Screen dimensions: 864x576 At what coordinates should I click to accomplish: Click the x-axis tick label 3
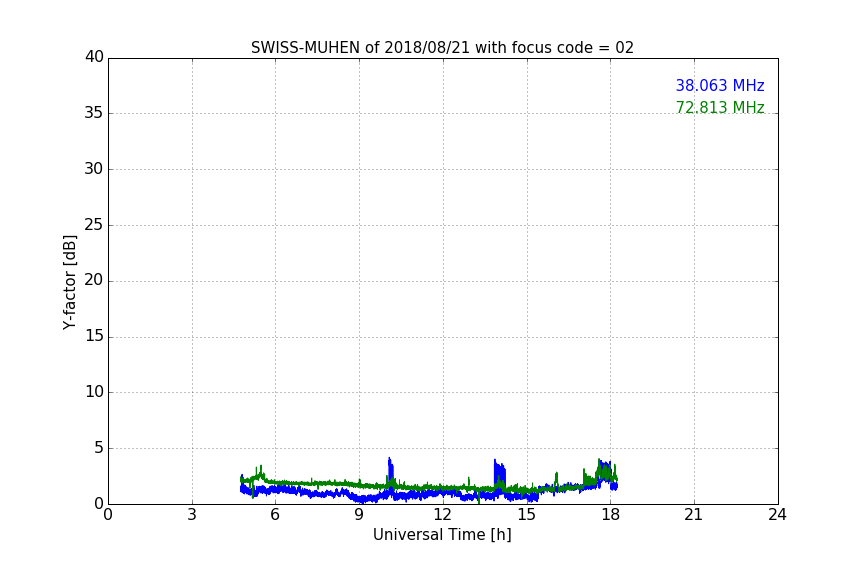(192, 515)
